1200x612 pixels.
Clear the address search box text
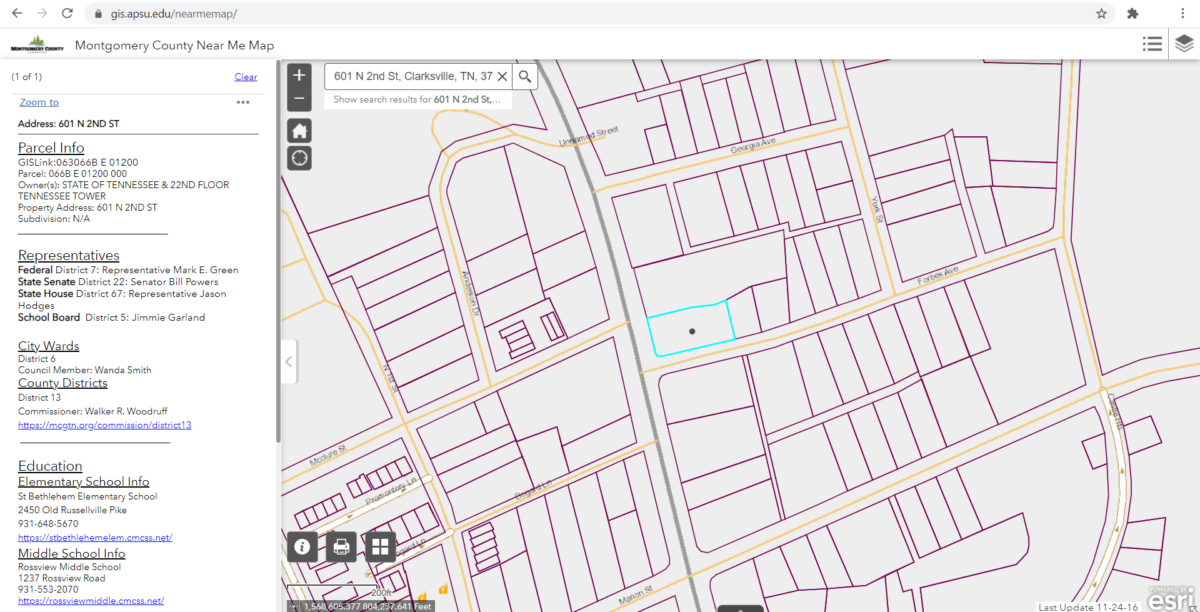coord(502,77)
